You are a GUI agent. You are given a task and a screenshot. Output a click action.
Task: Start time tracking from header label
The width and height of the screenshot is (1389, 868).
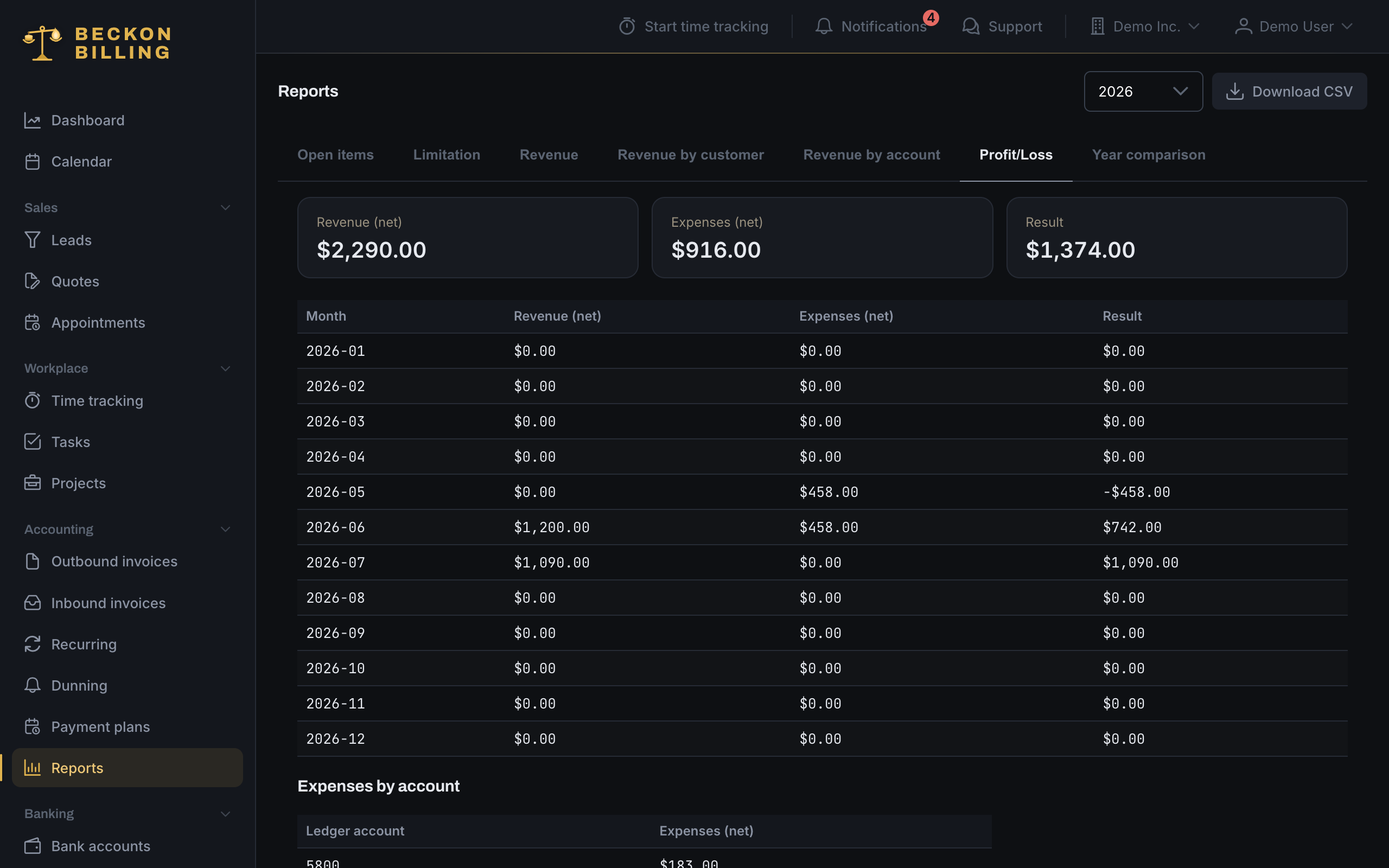pyautogui.click(x=706, y=27)
